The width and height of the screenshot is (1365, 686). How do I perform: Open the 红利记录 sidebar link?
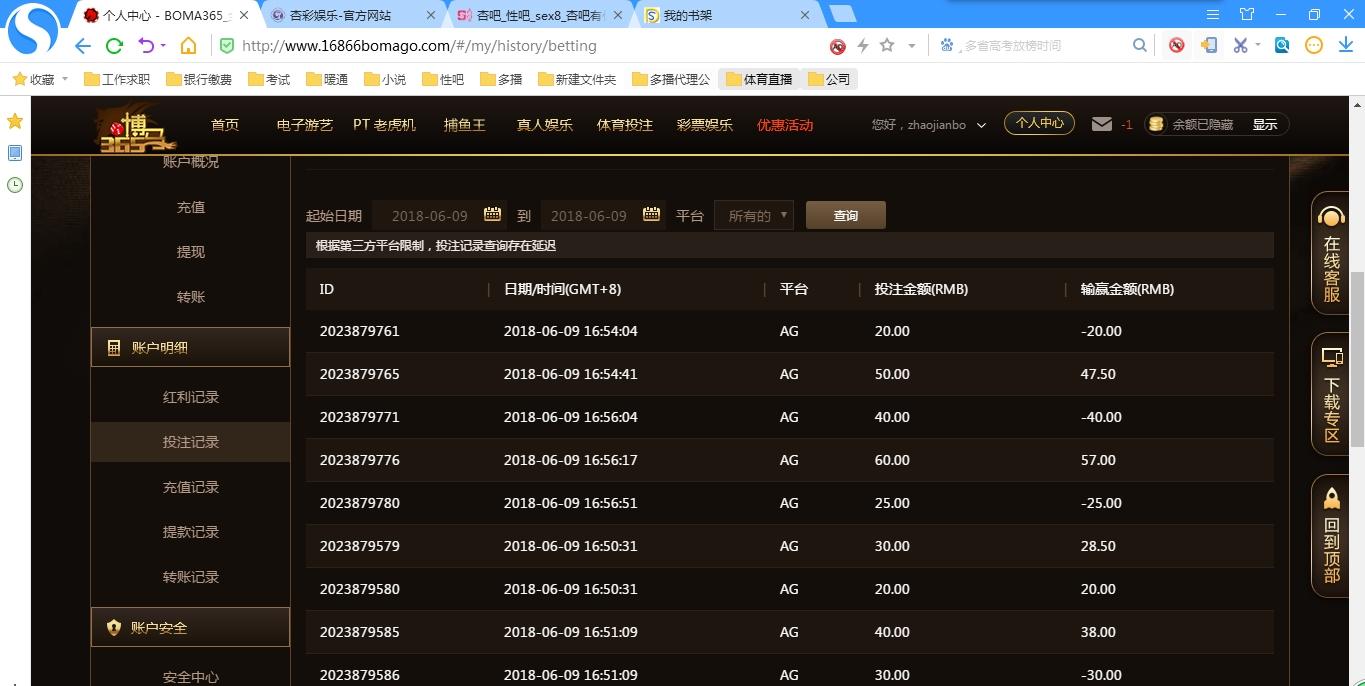coord(191,397)
